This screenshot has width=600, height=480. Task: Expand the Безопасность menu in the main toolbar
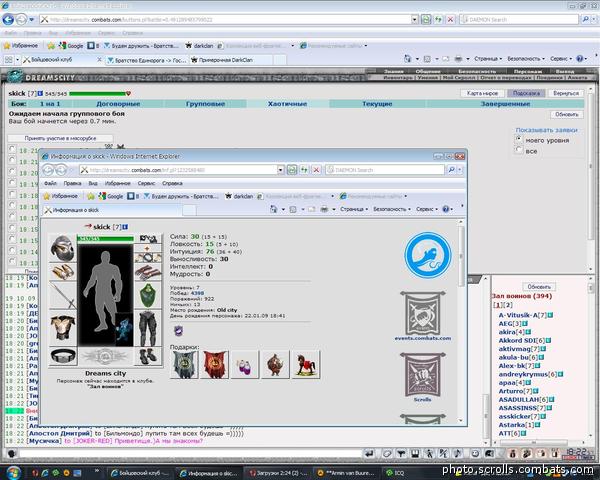pyautogui.click(x=526, y=59)
